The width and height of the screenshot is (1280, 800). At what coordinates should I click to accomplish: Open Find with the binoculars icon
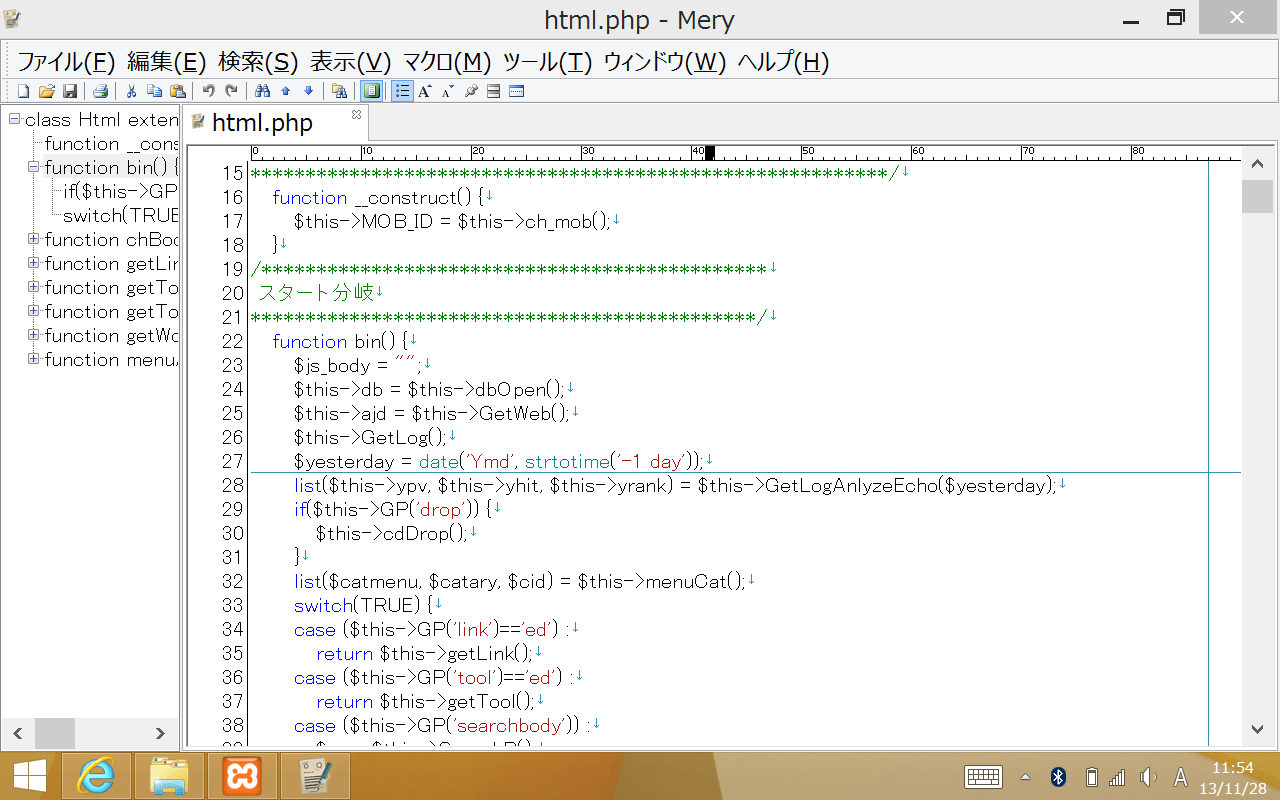coord(263,91)
